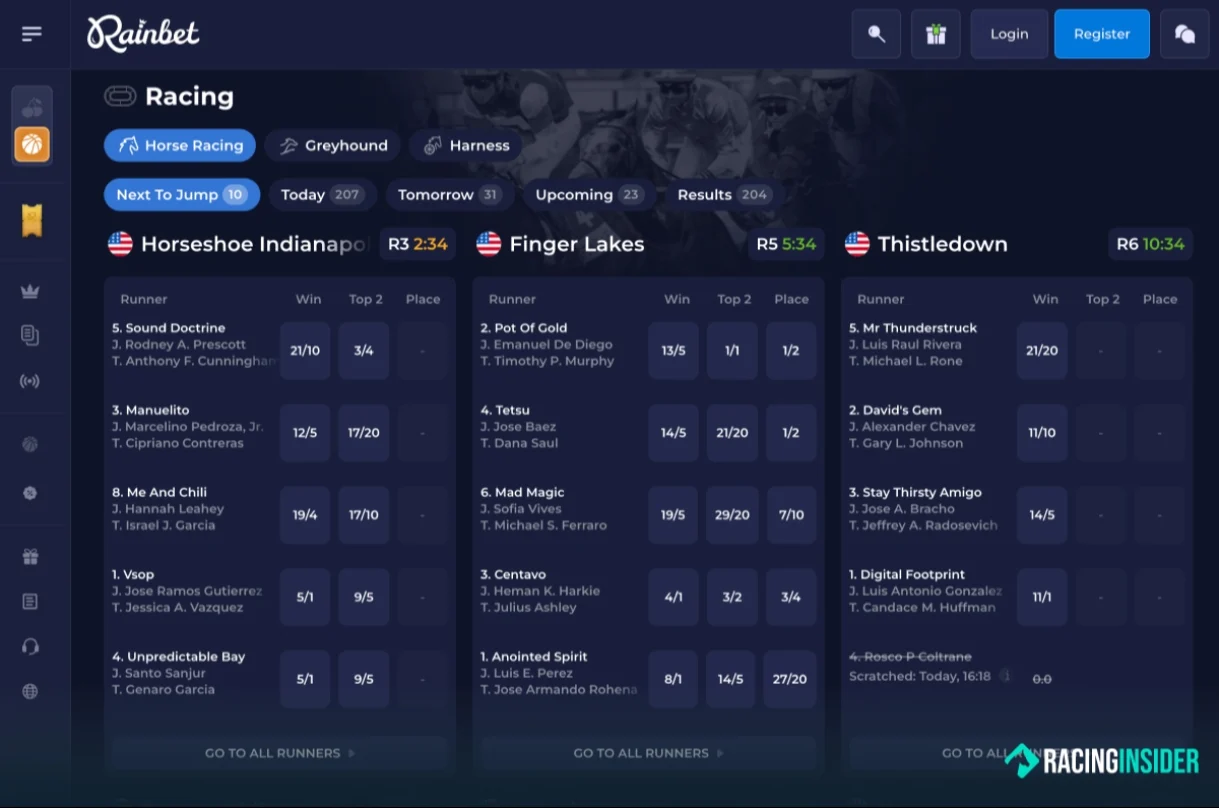Open the search magnifier icon in the top bar

point(875,33)
